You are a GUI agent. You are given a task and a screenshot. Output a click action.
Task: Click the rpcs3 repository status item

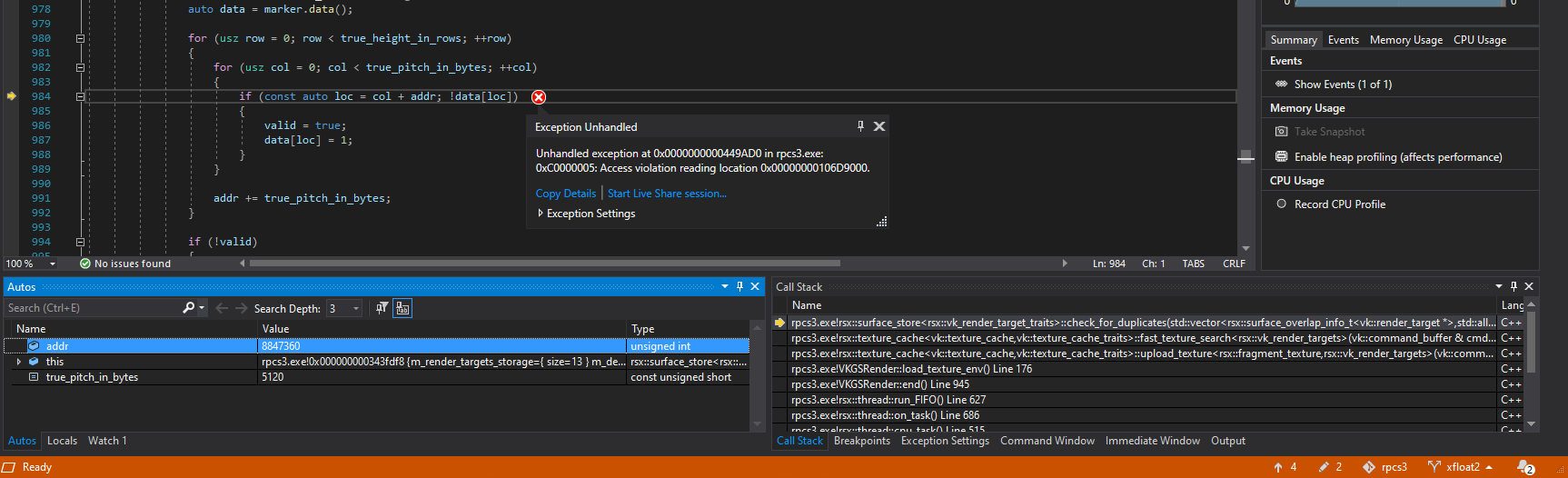coord(1384,467)
